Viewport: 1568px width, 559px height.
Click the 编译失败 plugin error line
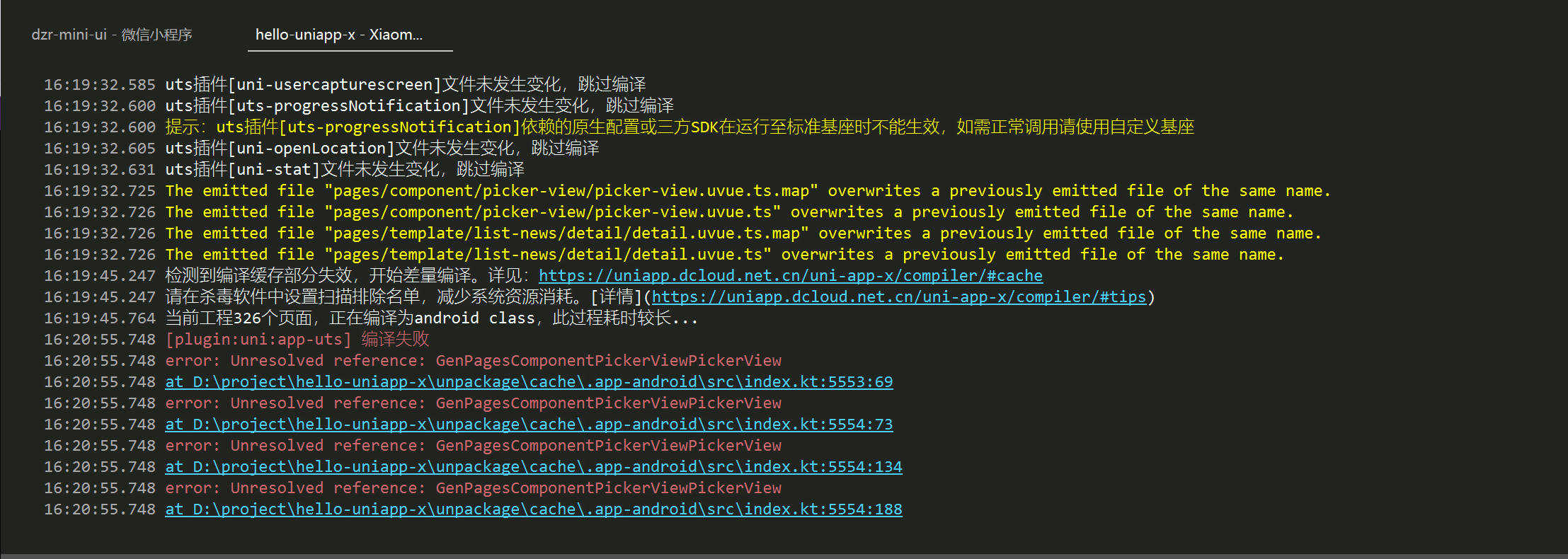[297, 340]
